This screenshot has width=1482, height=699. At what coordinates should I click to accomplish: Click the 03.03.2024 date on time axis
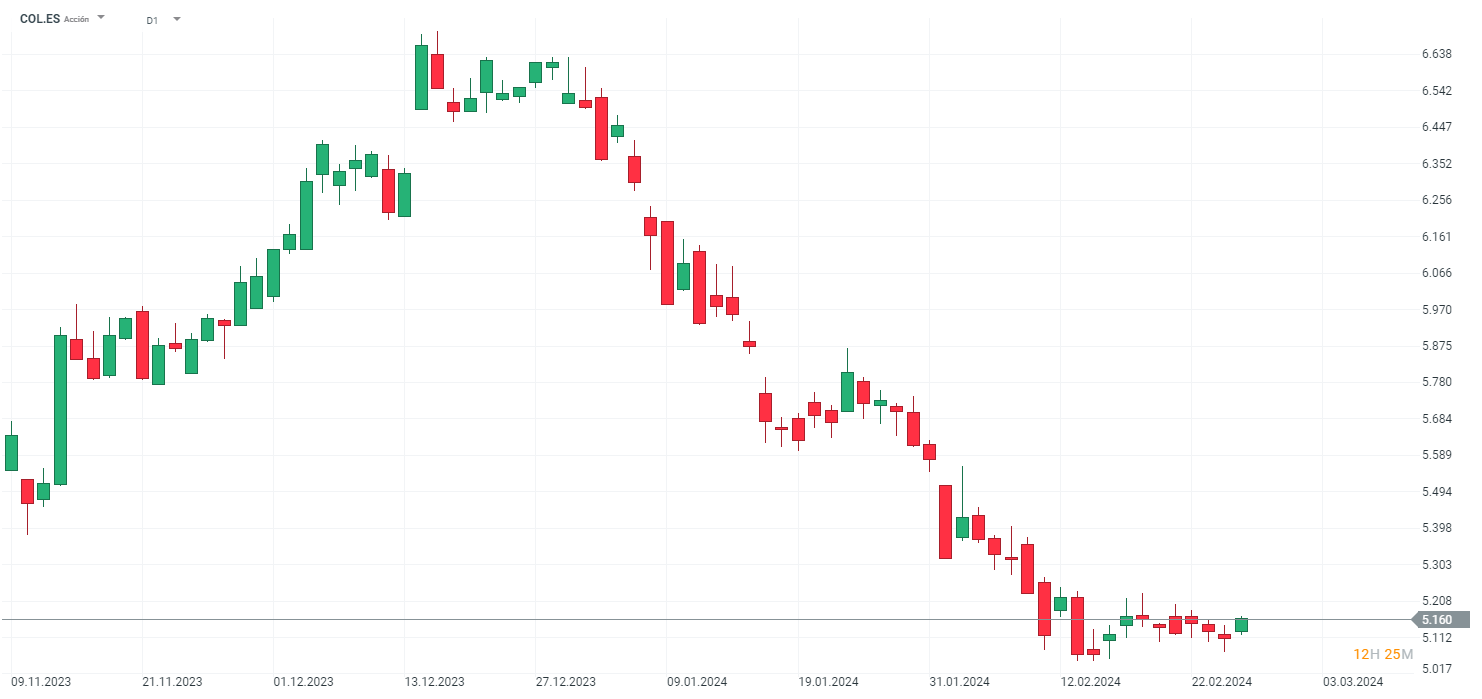point(1354,682)
